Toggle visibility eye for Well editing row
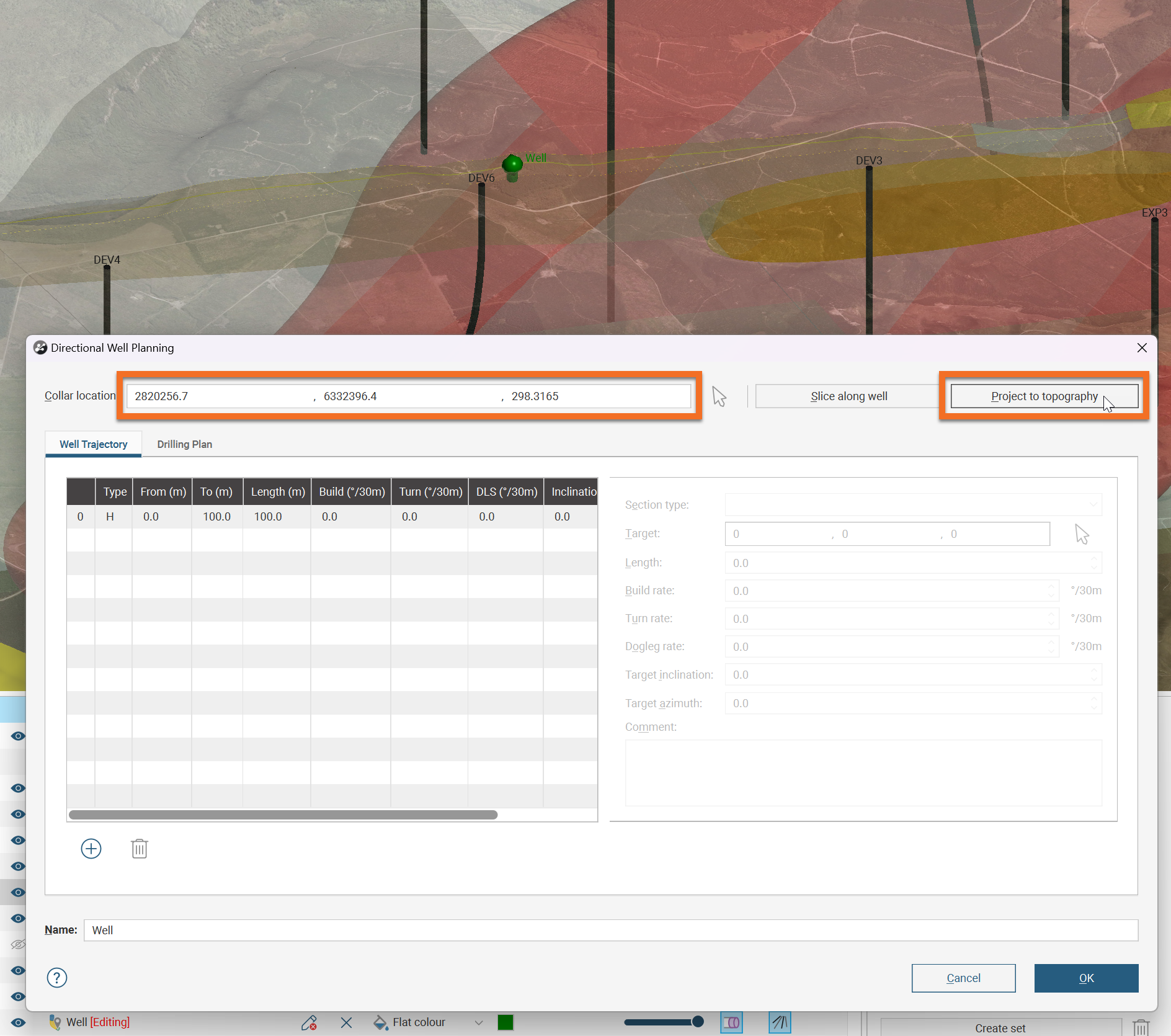This screenshot has height=1036, width=1171. pyautogui.click(x=18, y=1022)
